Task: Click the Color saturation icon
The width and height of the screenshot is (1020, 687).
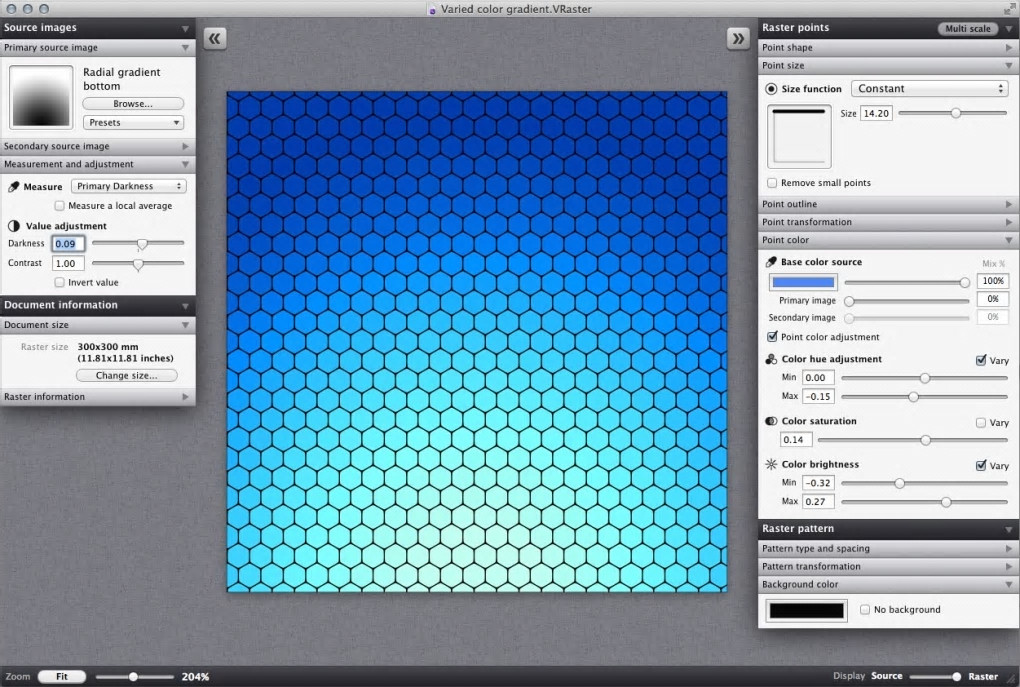Action: pyautogui.click(x=771, y=421)
